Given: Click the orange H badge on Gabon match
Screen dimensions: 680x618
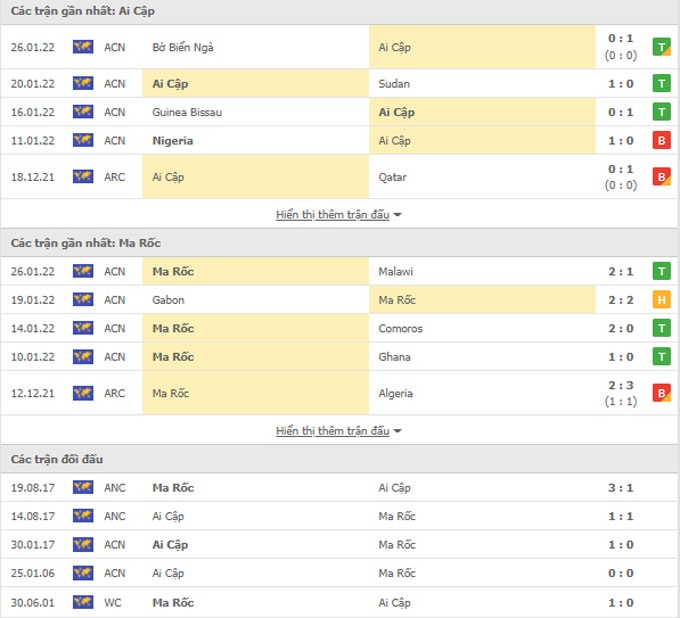Looking at the screenshot, I should tap(661, 300).
